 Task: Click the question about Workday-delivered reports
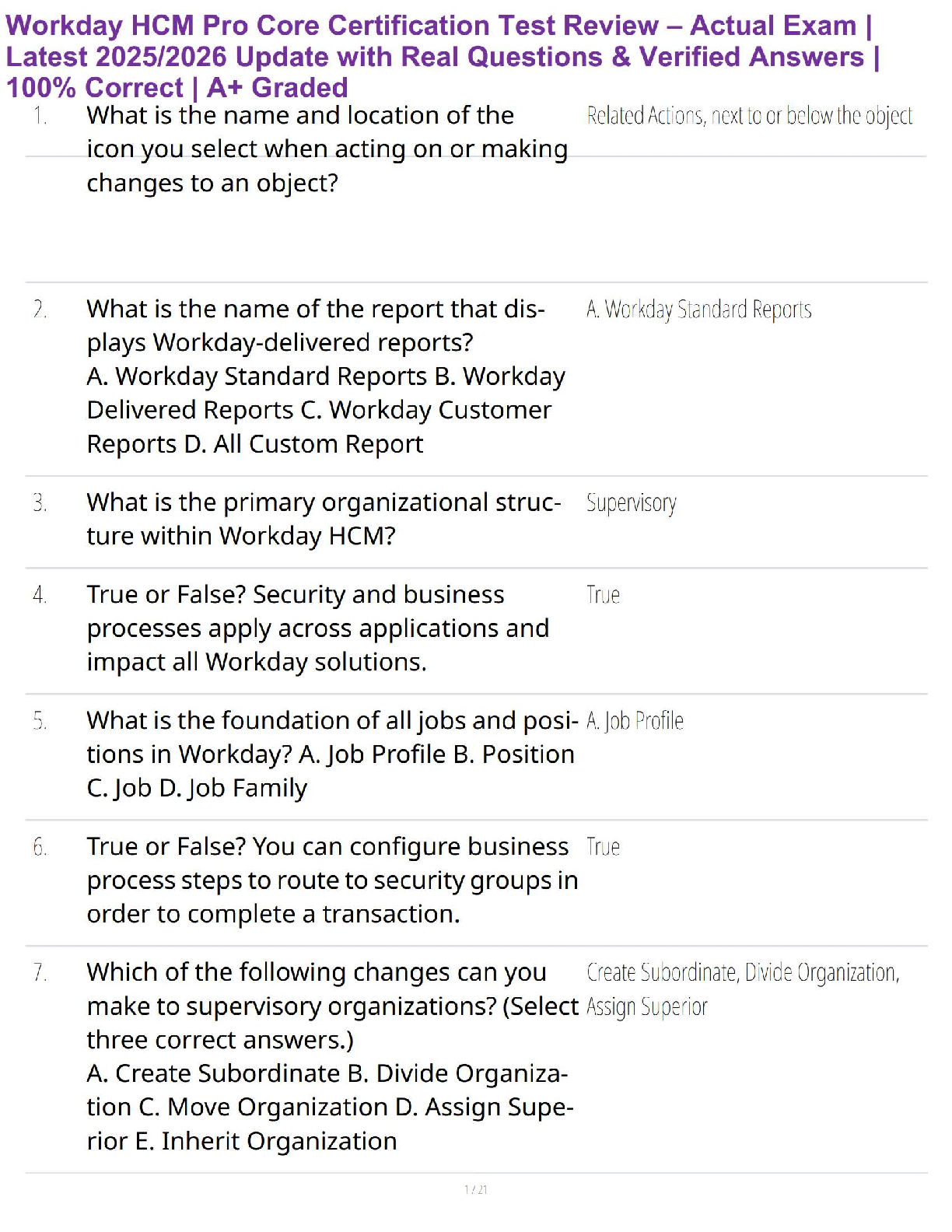click(x=325, y=376)
